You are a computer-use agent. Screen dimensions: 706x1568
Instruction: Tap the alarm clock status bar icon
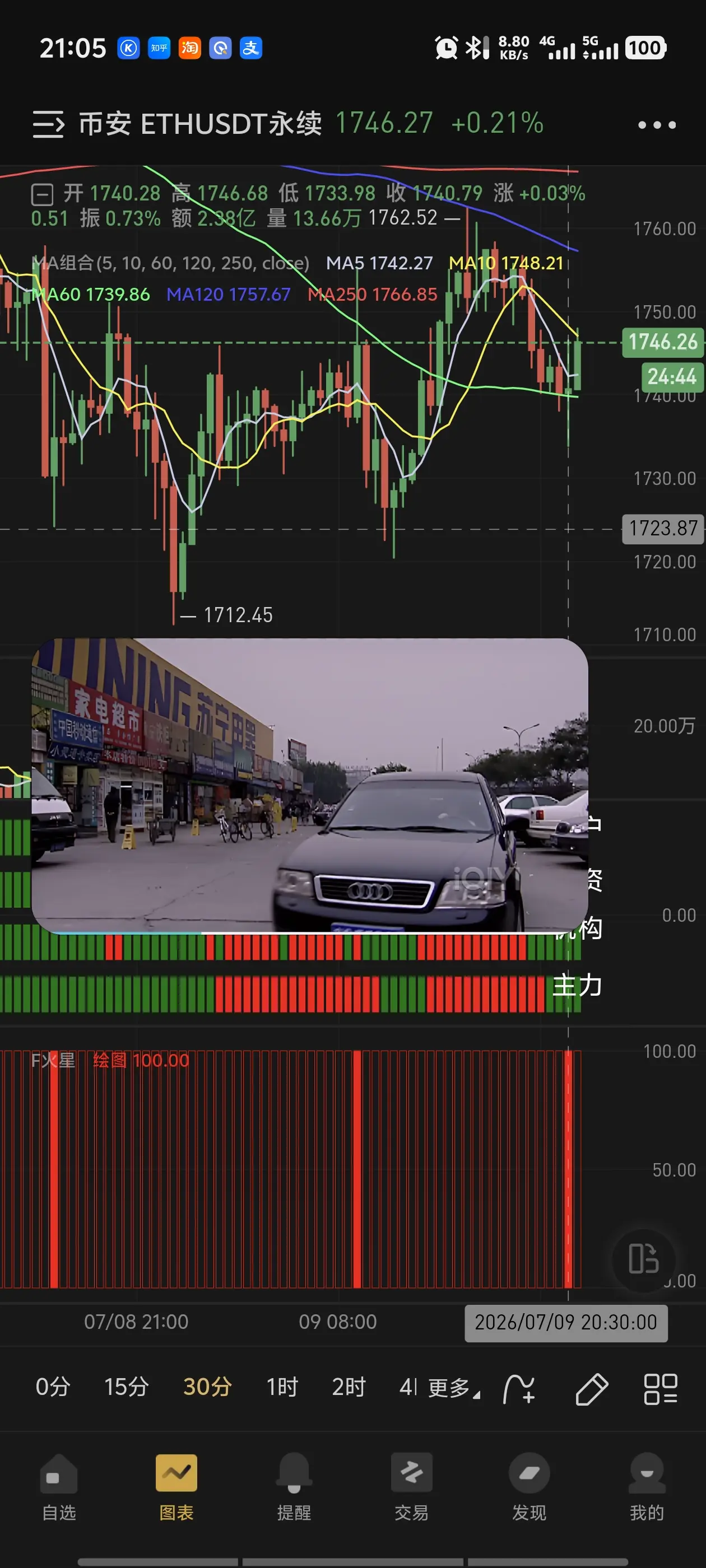[x=447, y=48]
